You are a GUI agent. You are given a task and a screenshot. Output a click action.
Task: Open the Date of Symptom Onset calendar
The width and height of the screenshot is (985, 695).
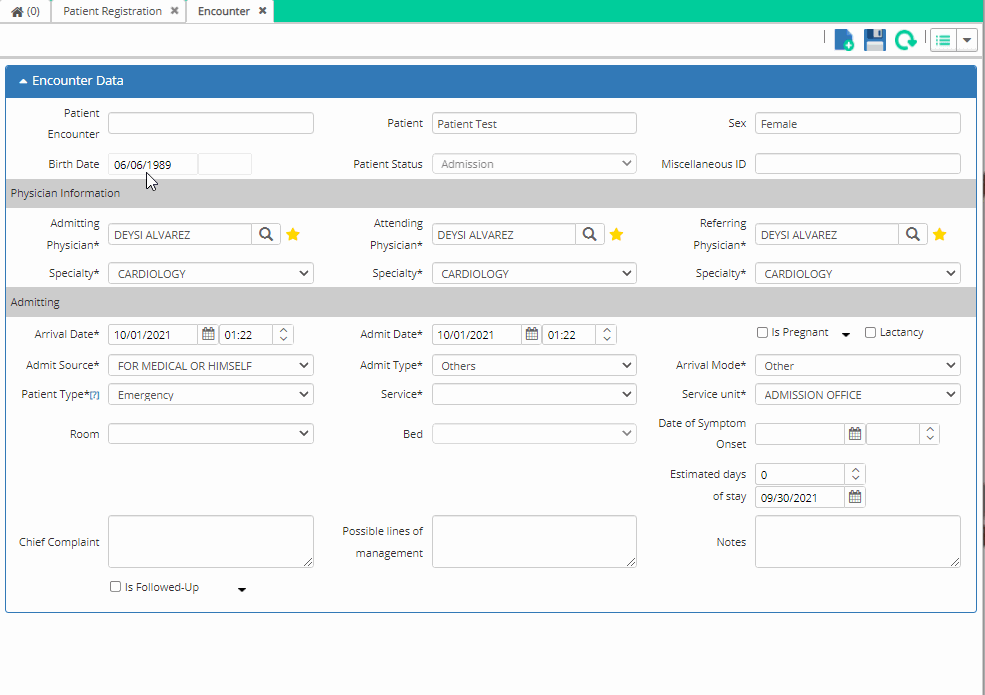point(855,433)
